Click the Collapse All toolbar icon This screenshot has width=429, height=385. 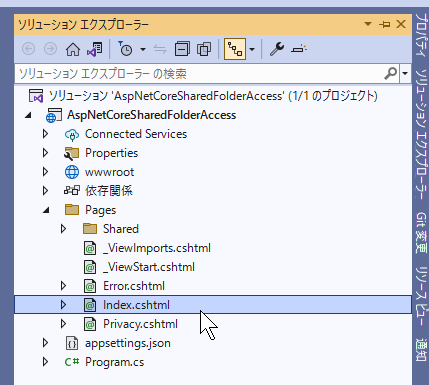[x=182, y=49]
